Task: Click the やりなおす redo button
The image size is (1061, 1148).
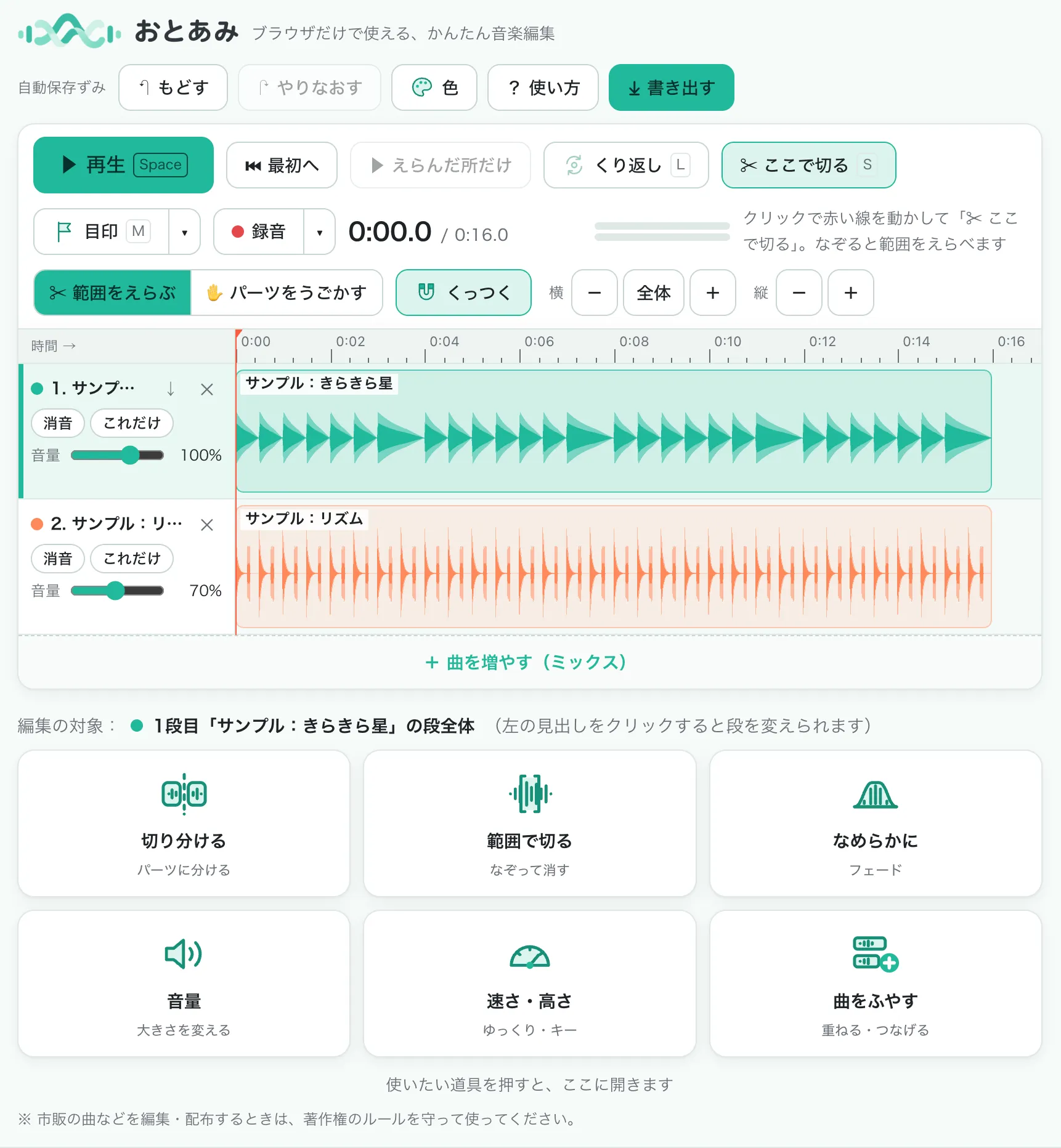Action: click(309, 87)
